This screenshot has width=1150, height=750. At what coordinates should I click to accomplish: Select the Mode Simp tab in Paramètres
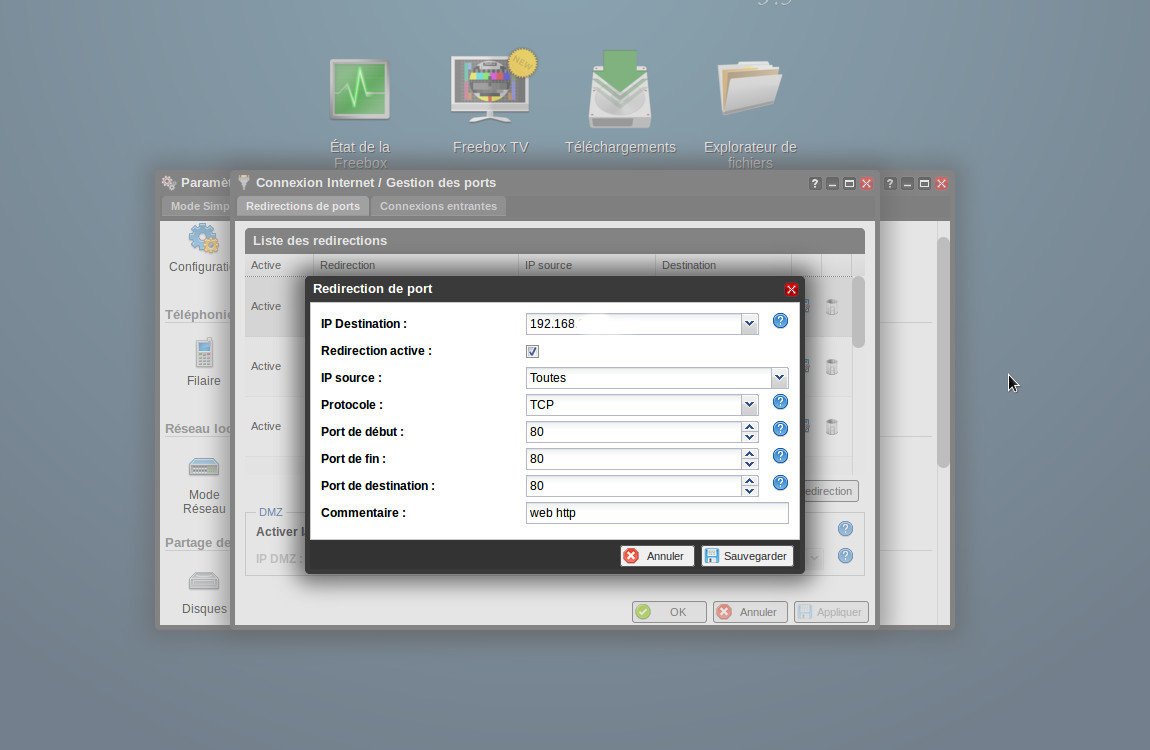pos(197,206)
